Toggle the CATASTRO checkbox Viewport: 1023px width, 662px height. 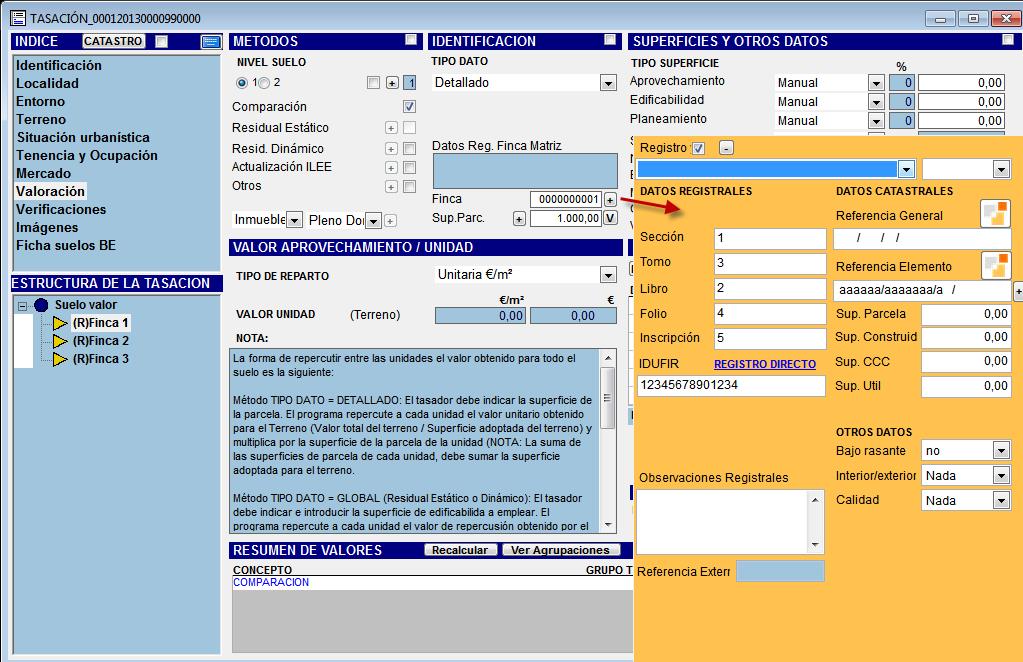click(x=161, y=42)
